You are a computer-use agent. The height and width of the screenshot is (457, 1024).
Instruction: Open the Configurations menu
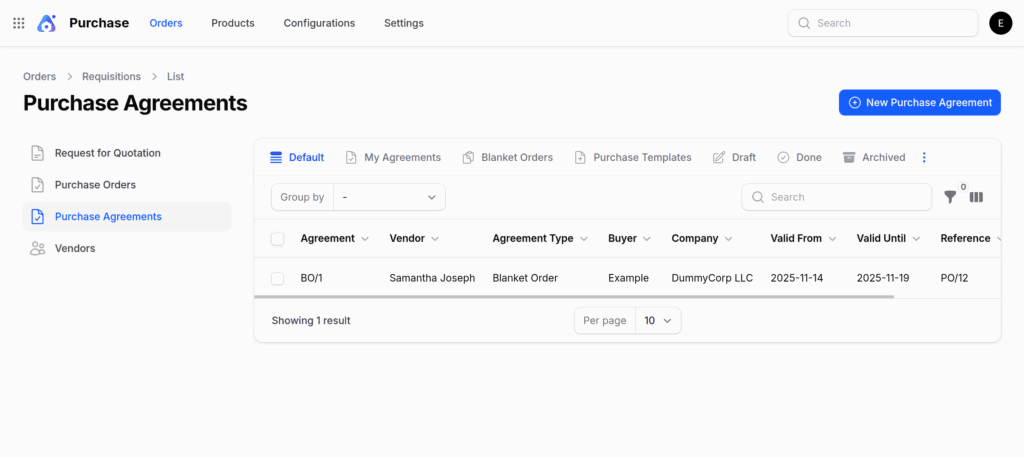point(319,23)
